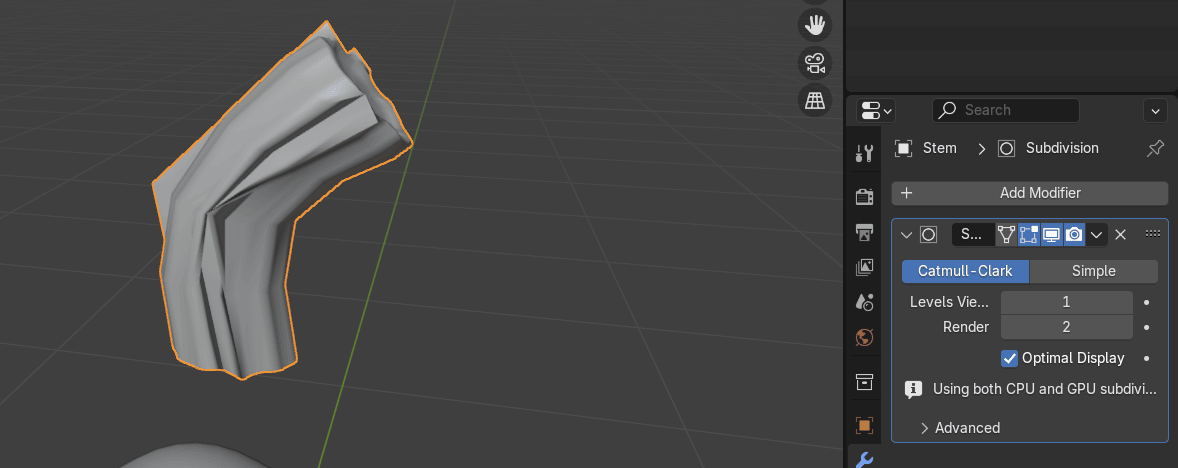Open the World properties tab

pyautogui.click(x=865, y=337)
